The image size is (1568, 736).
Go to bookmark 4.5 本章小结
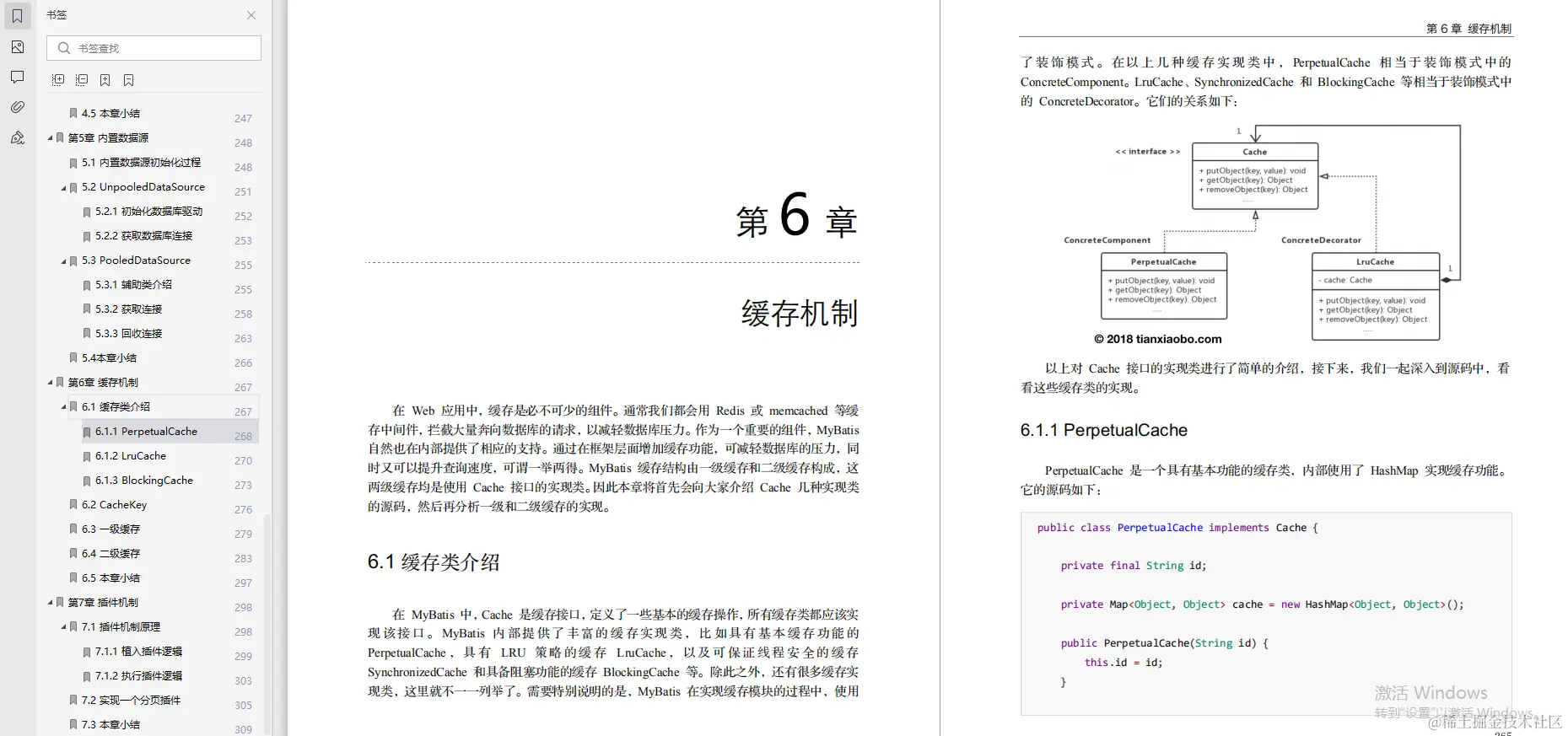[110, 113]
